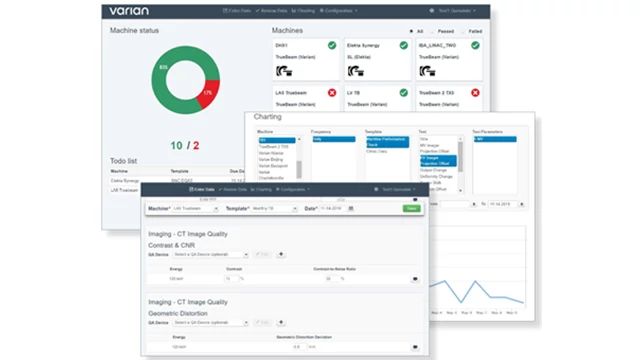Click the LAS Truebeam card title
This screenshot has height=360, width=640.
(x=291, y=93)
